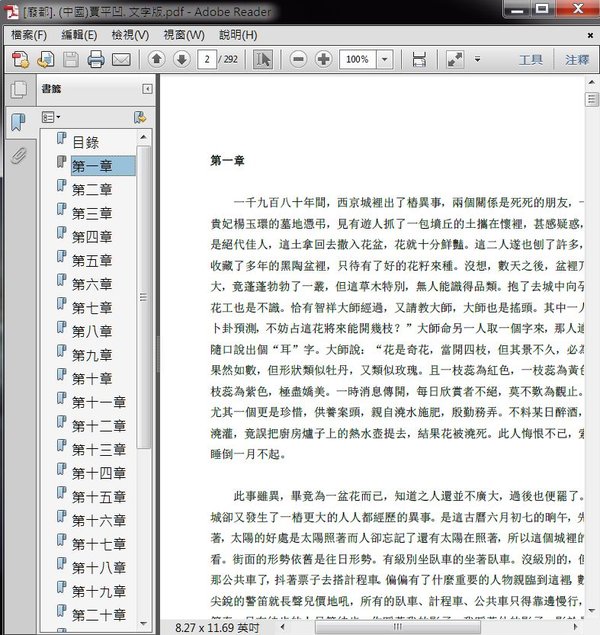The width and height of the screenshot is (600, 635).
Task: Open the bookmark options dropdown menu
Action: 51,117
